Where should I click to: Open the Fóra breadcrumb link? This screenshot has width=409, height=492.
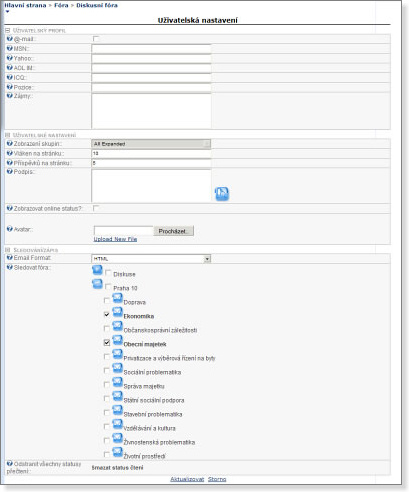61,5
